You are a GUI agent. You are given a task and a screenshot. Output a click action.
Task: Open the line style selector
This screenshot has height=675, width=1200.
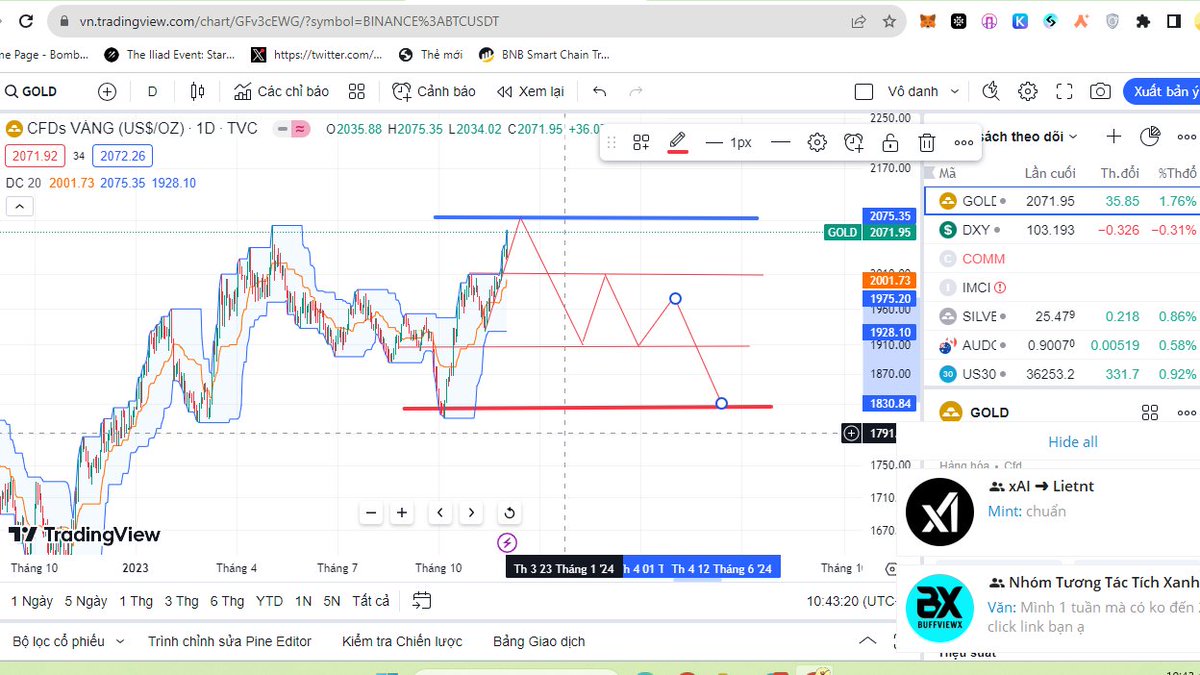781,143
